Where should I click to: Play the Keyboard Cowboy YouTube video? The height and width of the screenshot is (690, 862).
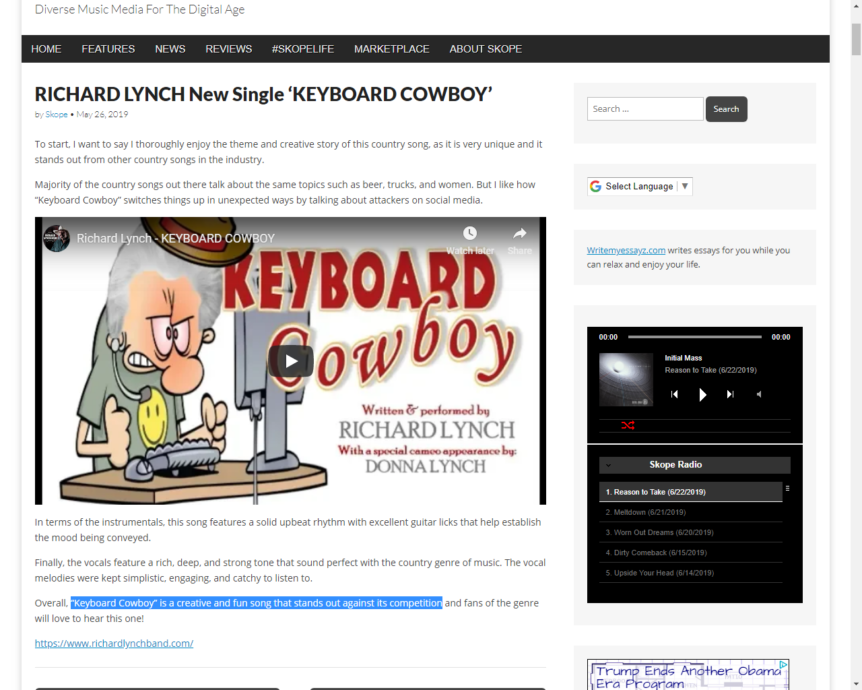291,361
